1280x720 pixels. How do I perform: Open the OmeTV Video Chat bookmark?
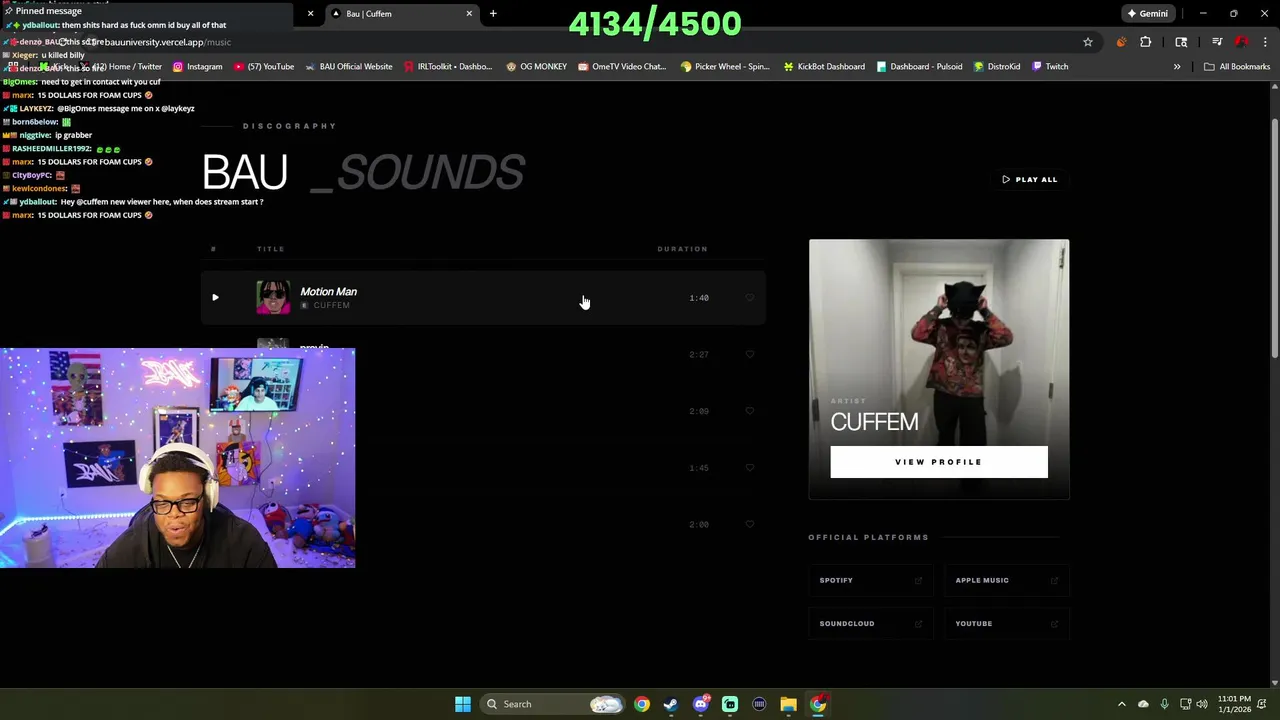[x=621, y=66]
